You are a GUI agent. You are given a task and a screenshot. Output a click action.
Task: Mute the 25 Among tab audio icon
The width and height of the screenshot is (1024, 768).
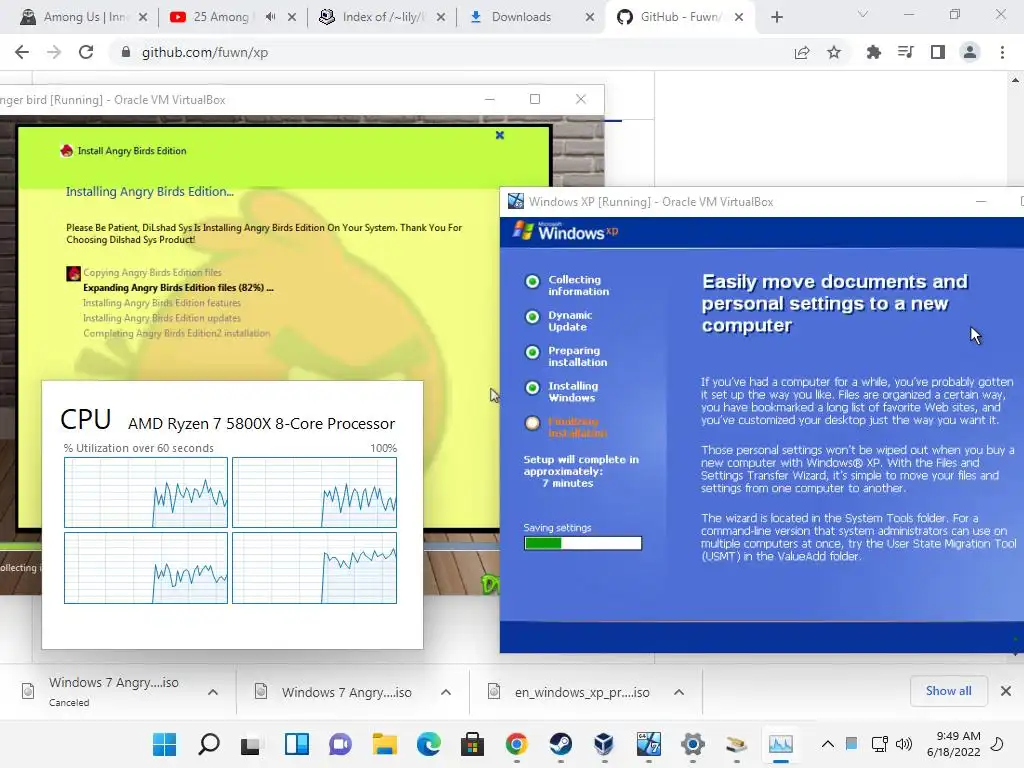pos(270,17)
